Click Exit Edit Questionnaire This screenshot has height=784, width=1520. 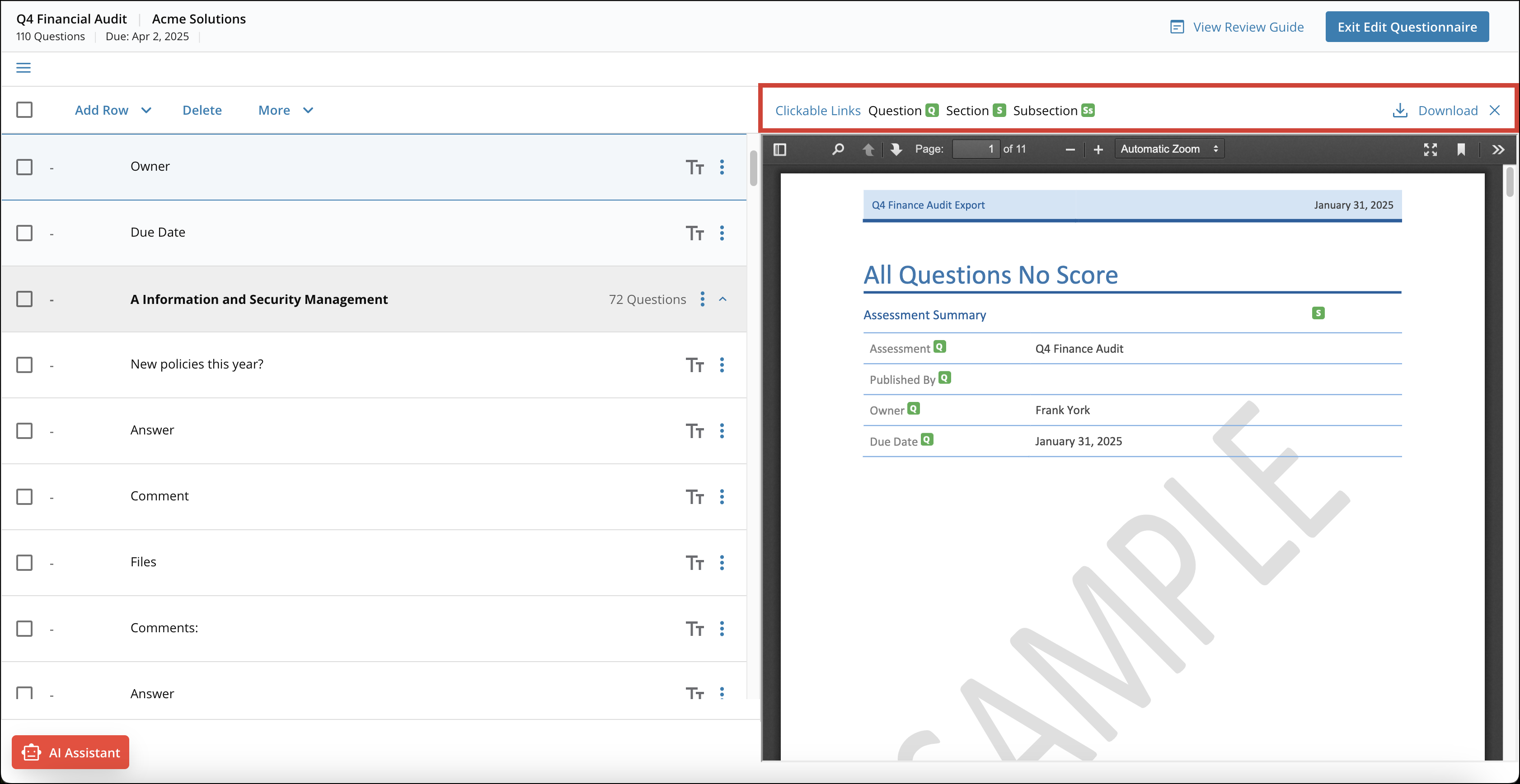[1407, 27]
